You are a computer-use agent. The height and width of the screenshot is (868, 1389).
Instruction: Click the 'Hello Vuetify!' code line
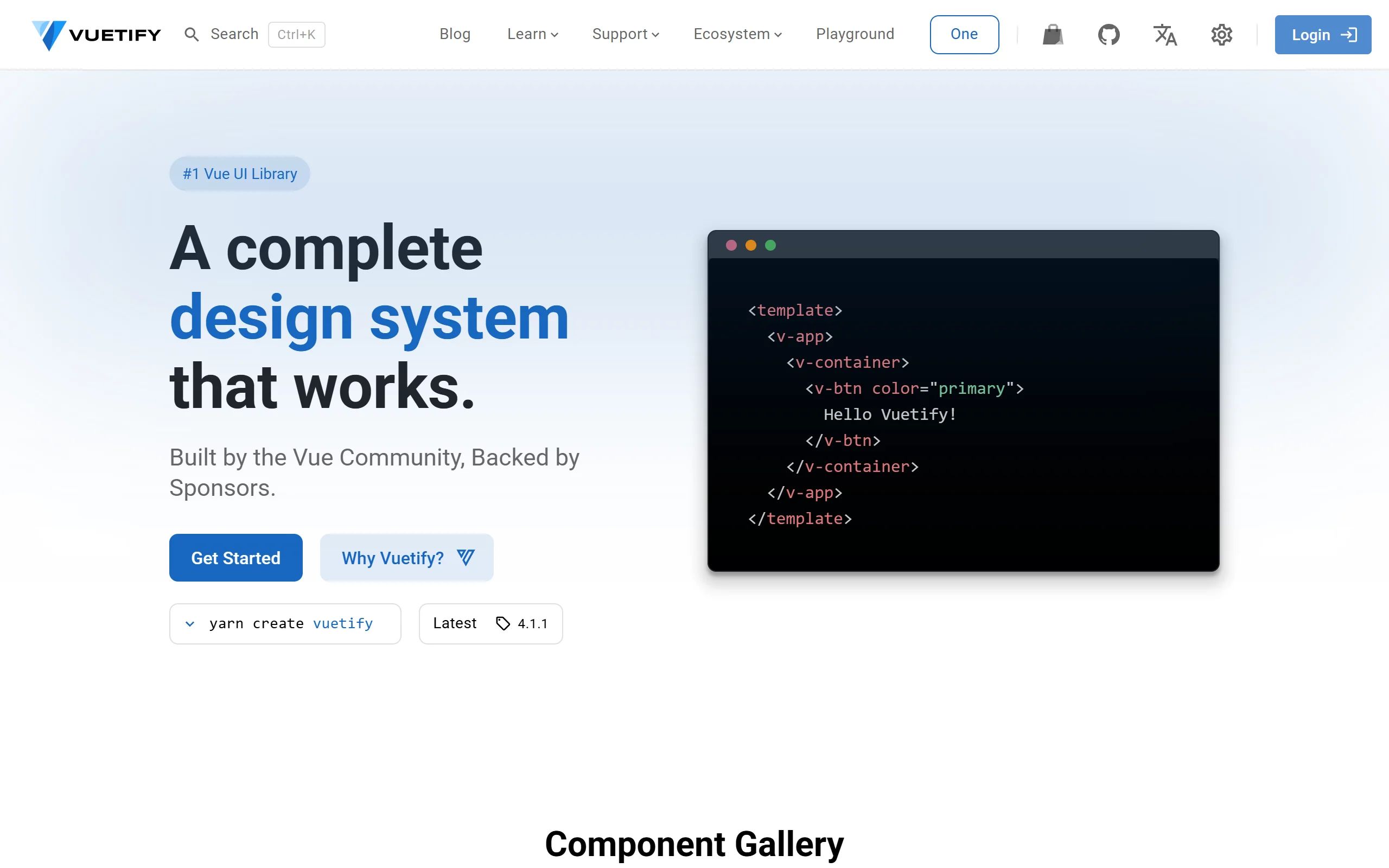(890, 414)
